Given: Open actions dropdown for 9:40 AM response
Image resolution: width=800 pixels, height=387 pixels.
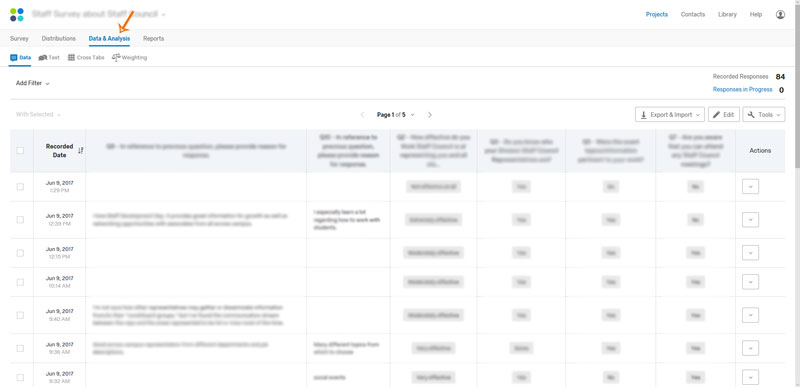Looking at the screenshot, I should coord(750,315).
